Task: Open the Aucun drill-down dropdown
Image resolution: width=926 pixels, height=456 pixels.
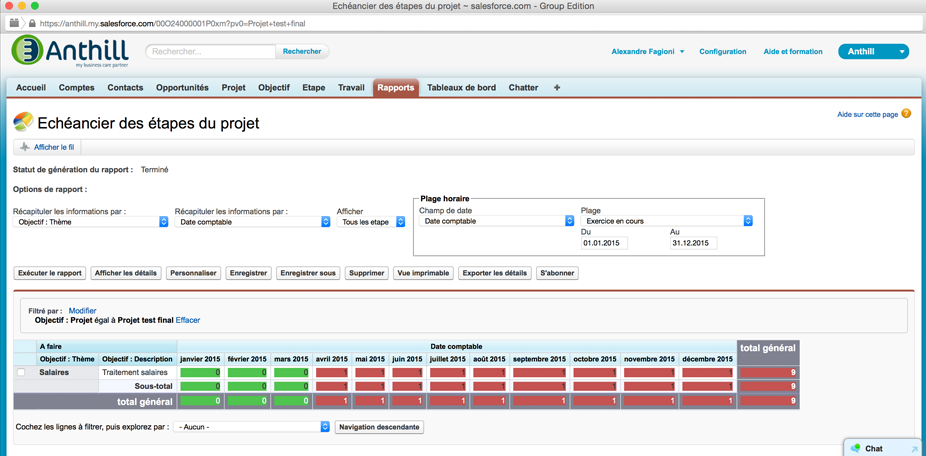Action: pyautogui.click(x=252, y=426)
